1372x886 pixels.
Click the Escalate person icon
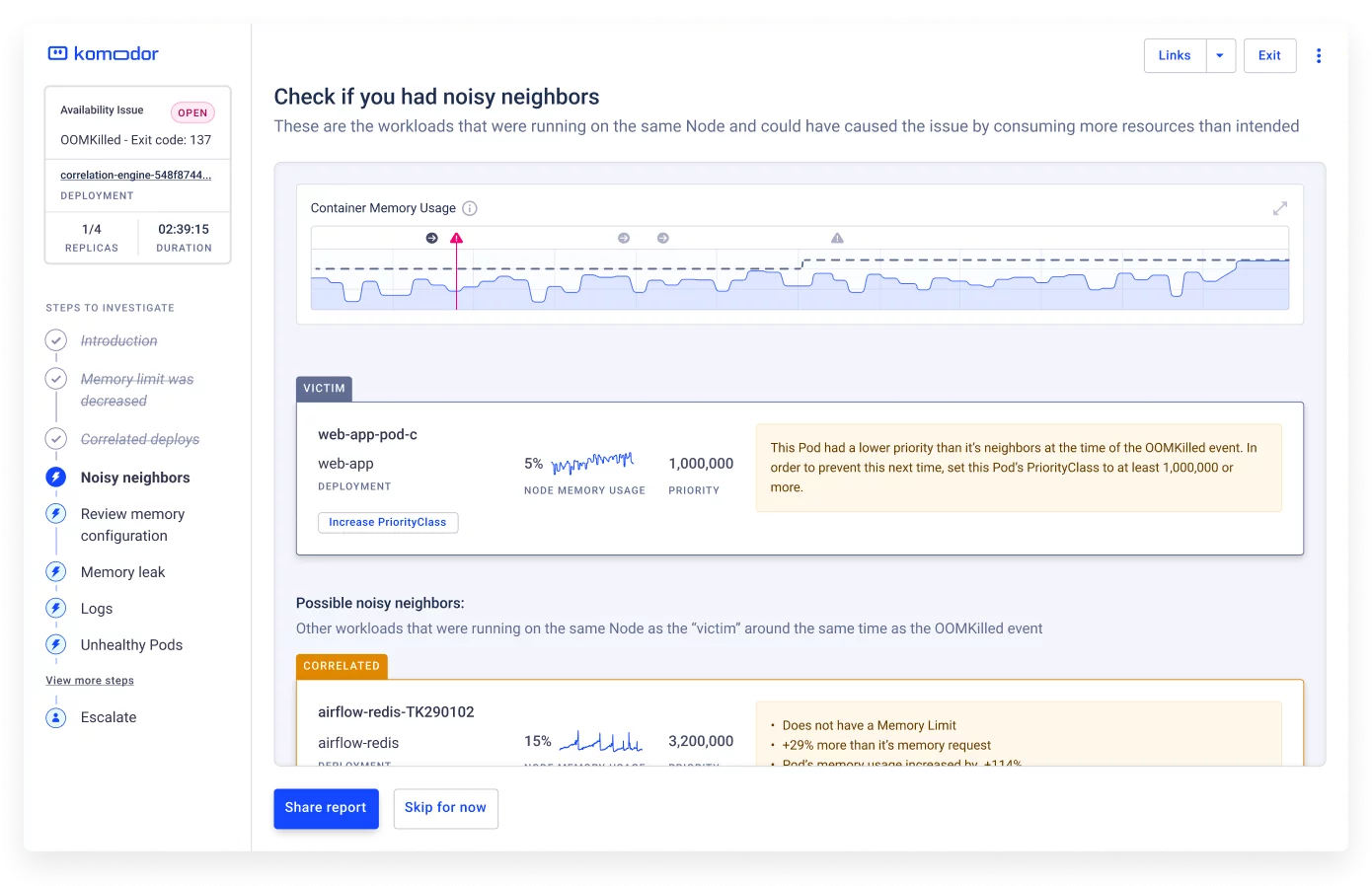pos(56,717)
